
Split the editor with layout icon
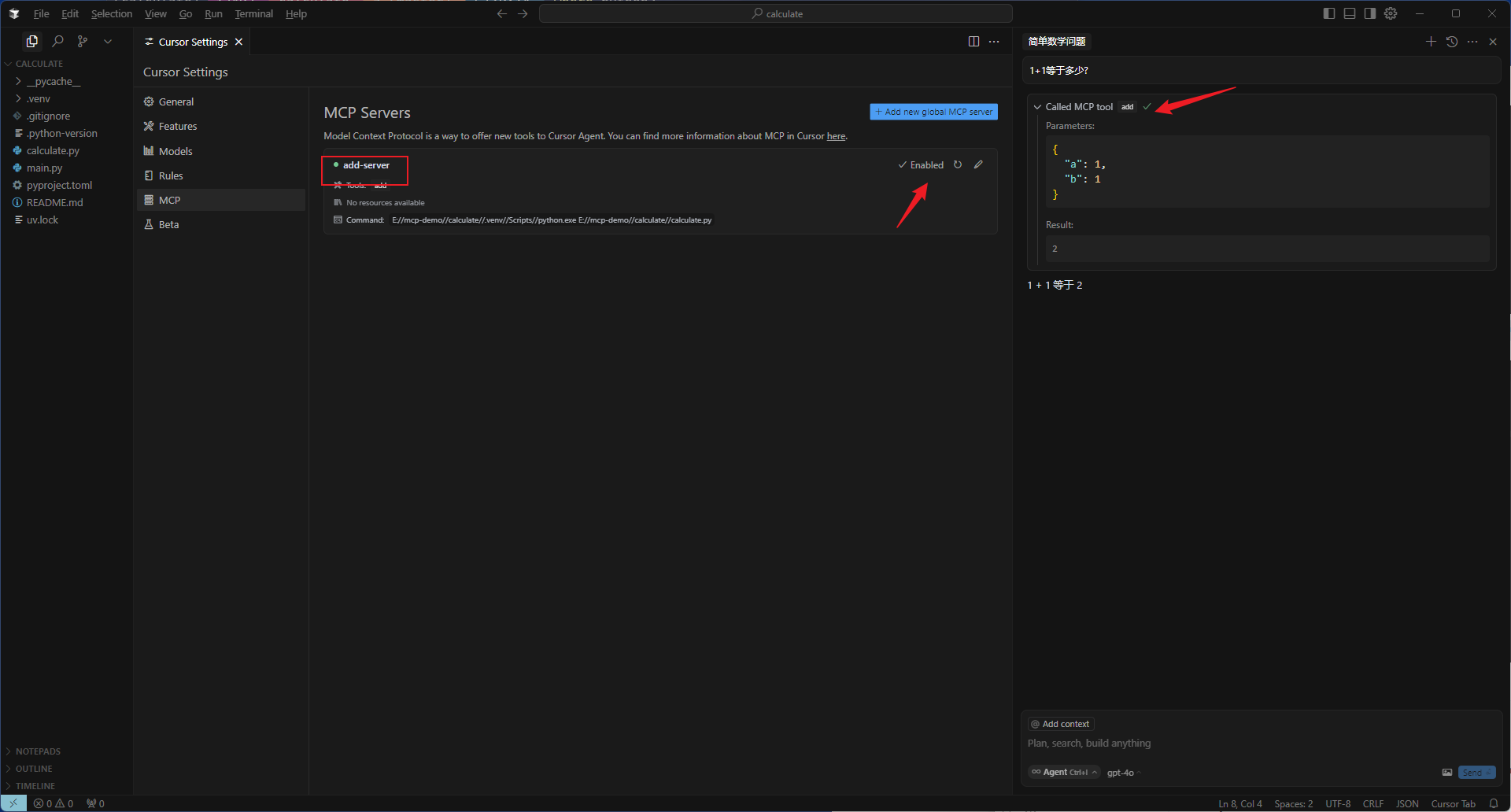tap(973, 42)
